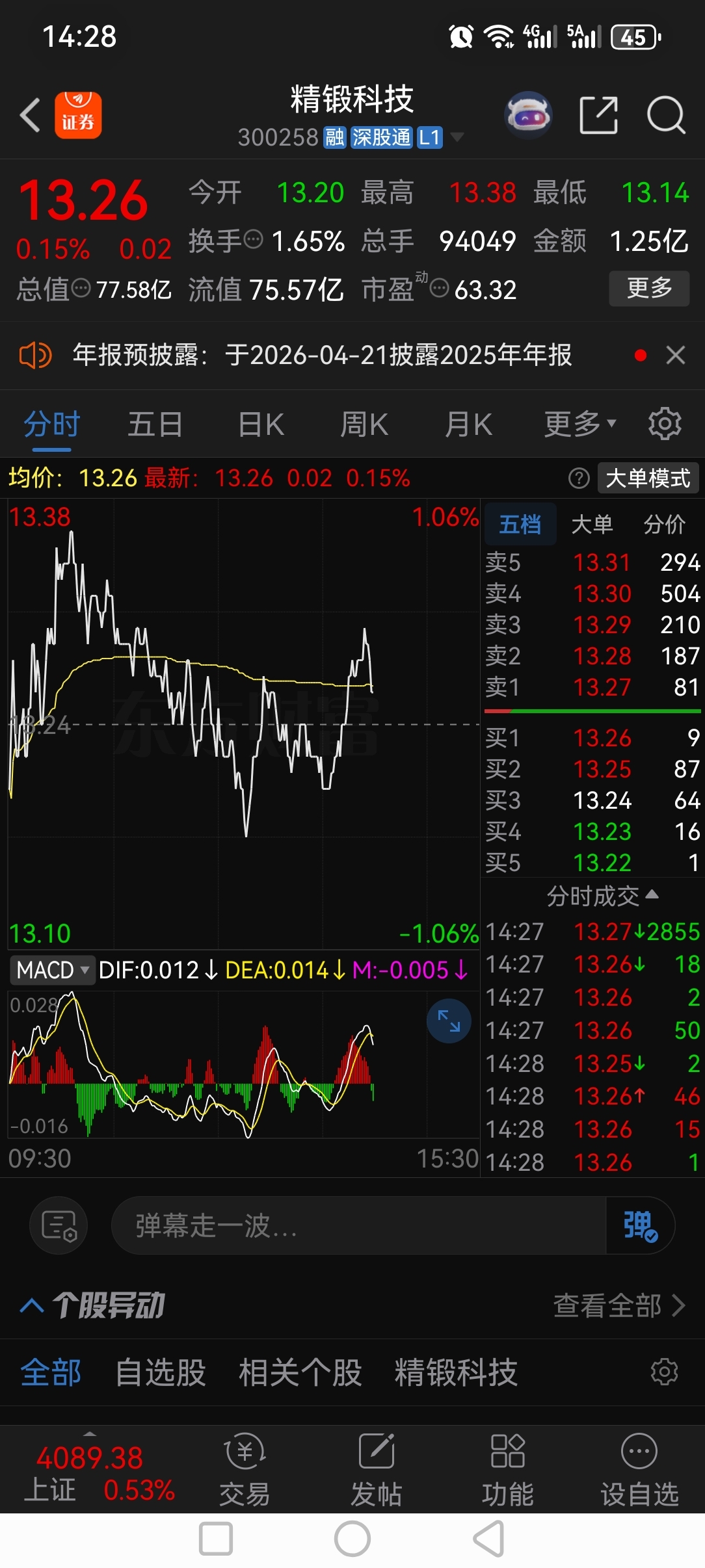
Task: Tap the back arrow icon
Action: pyautogui.click(x=31, y=115)
